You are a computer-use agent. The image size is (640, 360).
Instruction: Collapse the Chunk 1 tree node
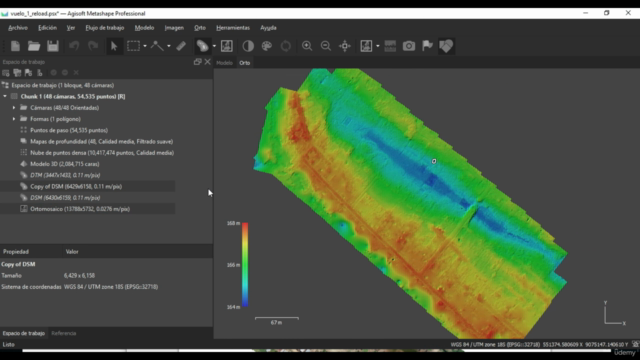tap(5, 96)
